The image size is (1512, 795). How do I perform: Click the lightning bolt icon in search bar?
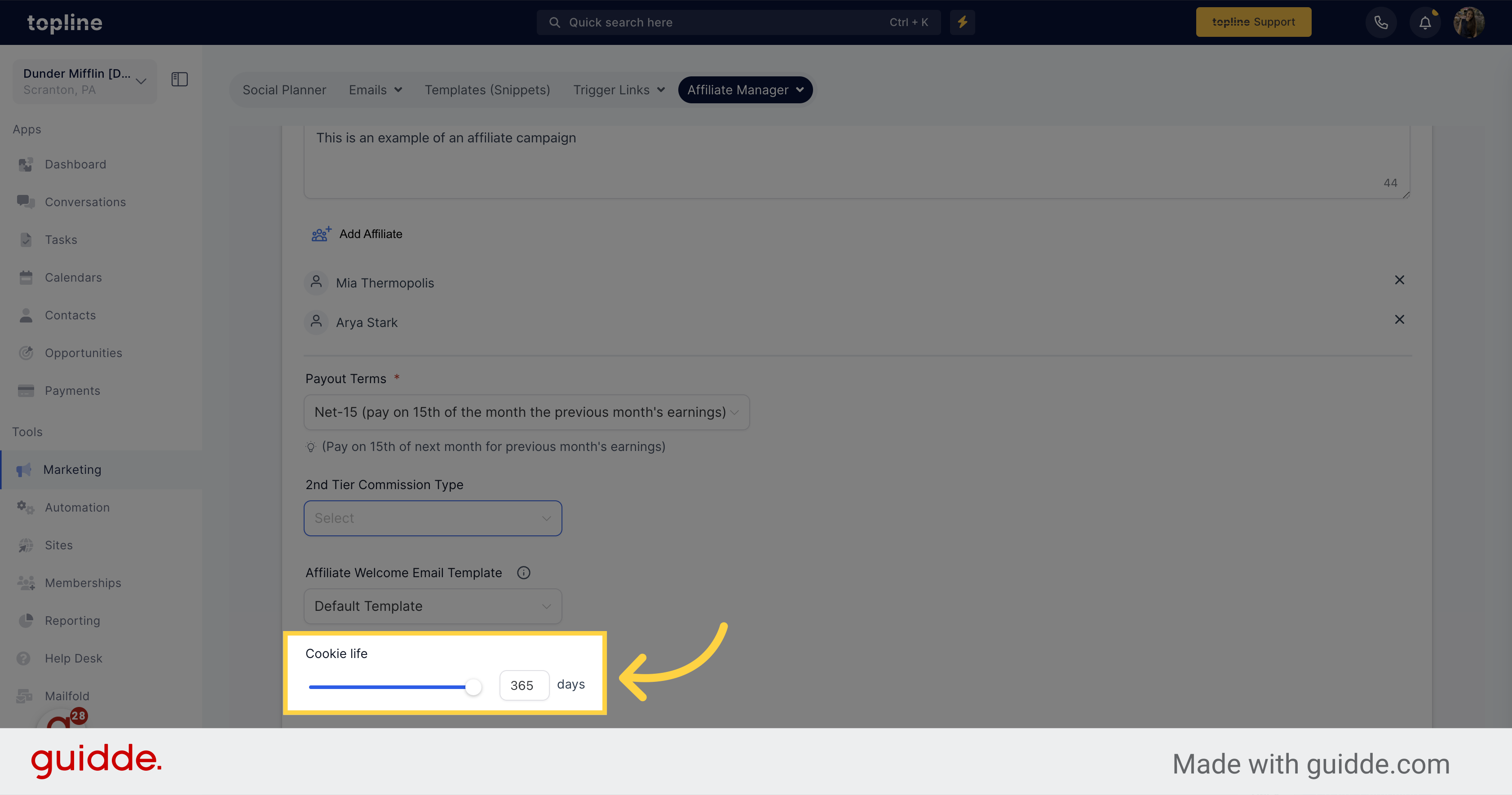click(x=962, y=22)
